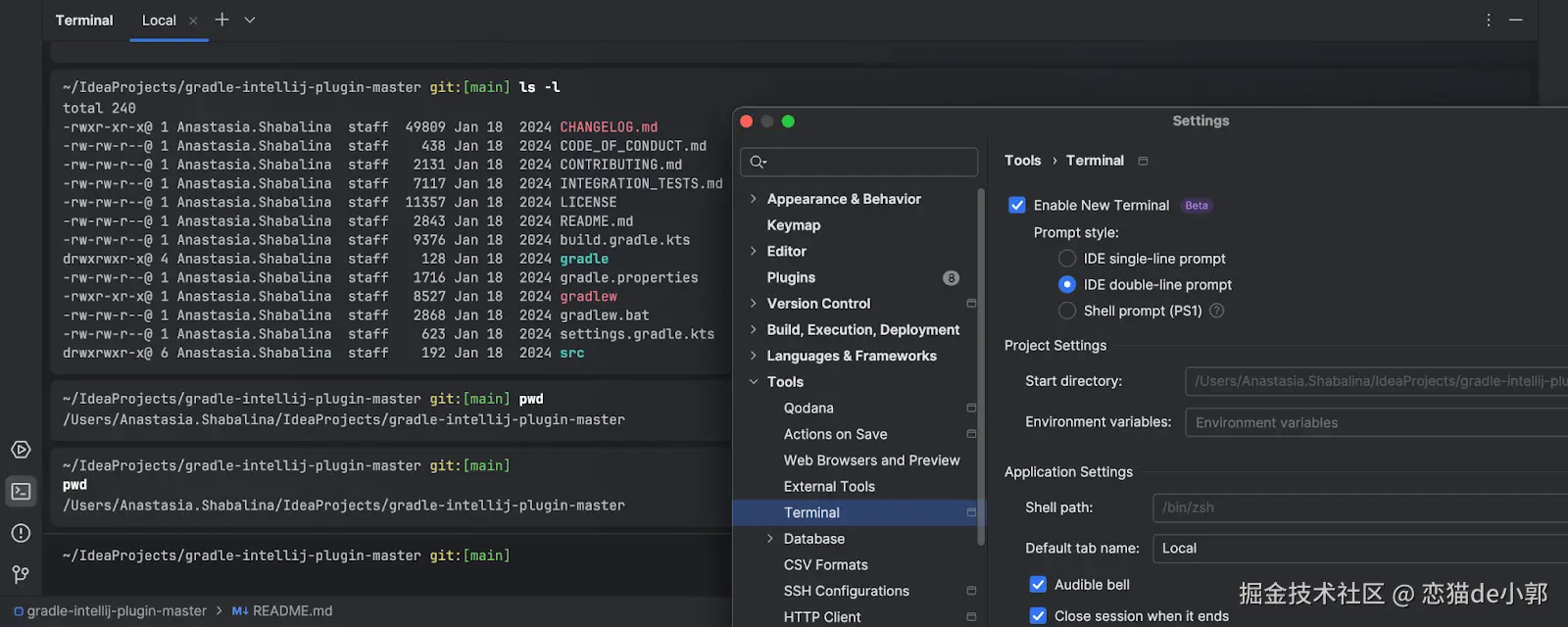Choose Shell prompt (PS1) radio button

coord(1067,311)
